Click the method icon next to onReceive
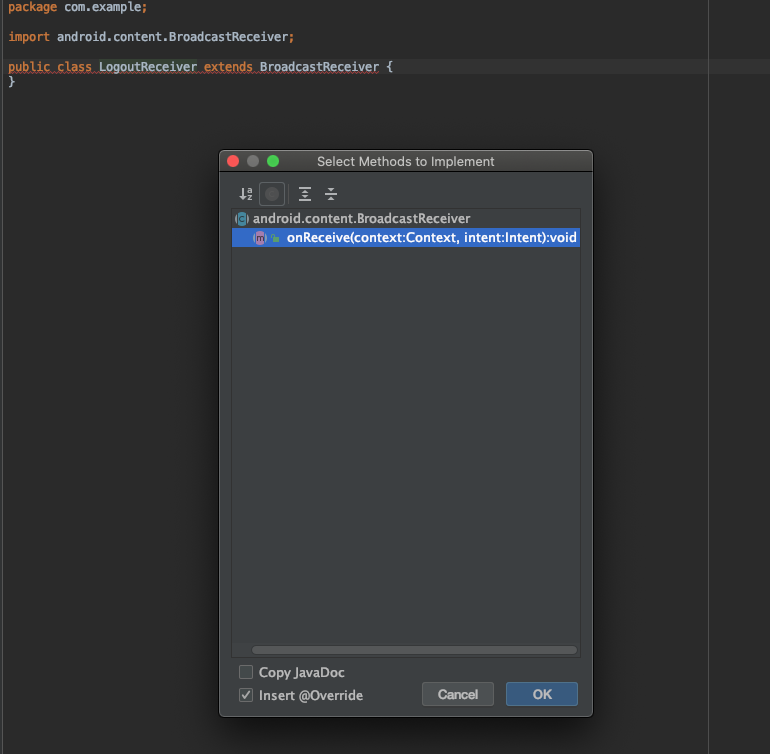Image resolution: width=770 pixels, height=754 pixels. (260, 238)
